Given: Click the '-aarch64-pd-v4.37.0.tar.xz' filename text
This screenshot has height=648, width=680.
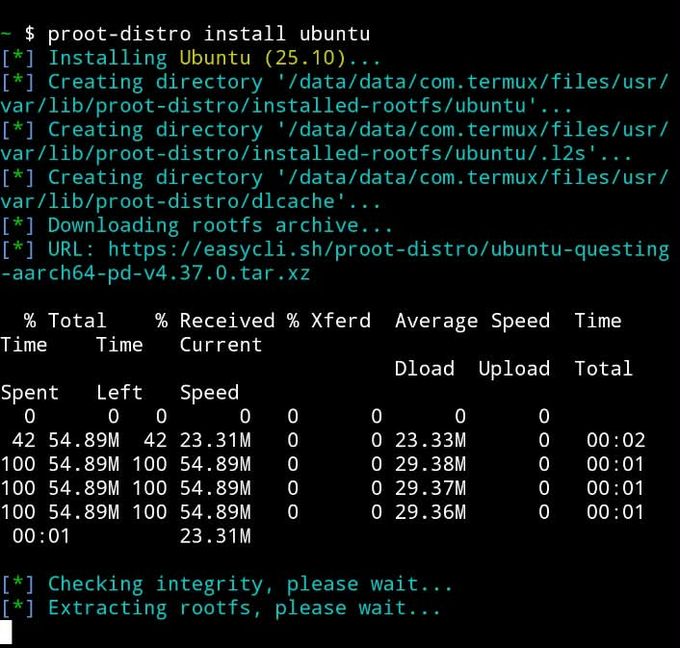Looking at the screenshot, I should pyautogui.click(x=155, y=274).
